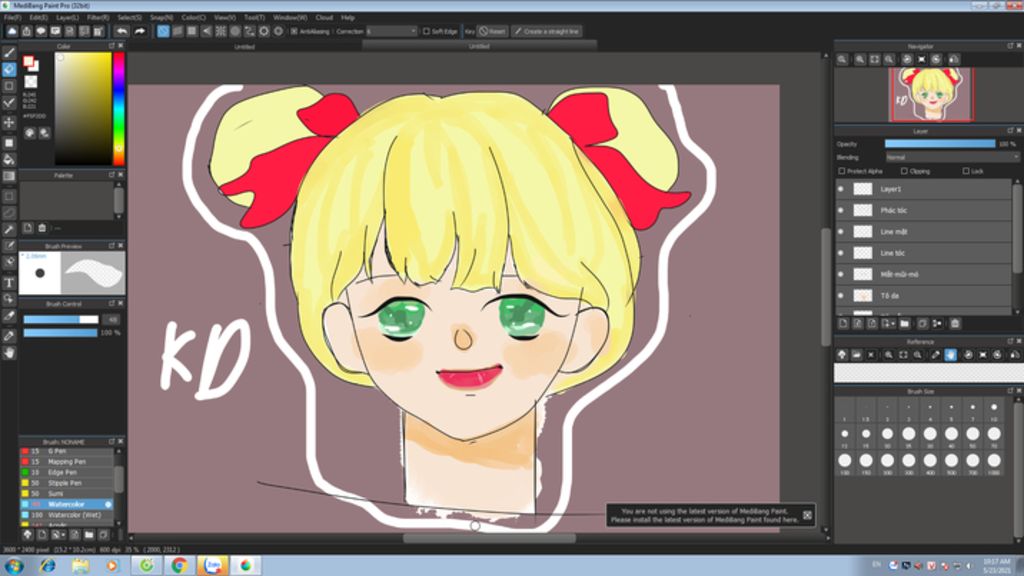
Task: Hide the Phác tóc layer
Action: (841, 210)
